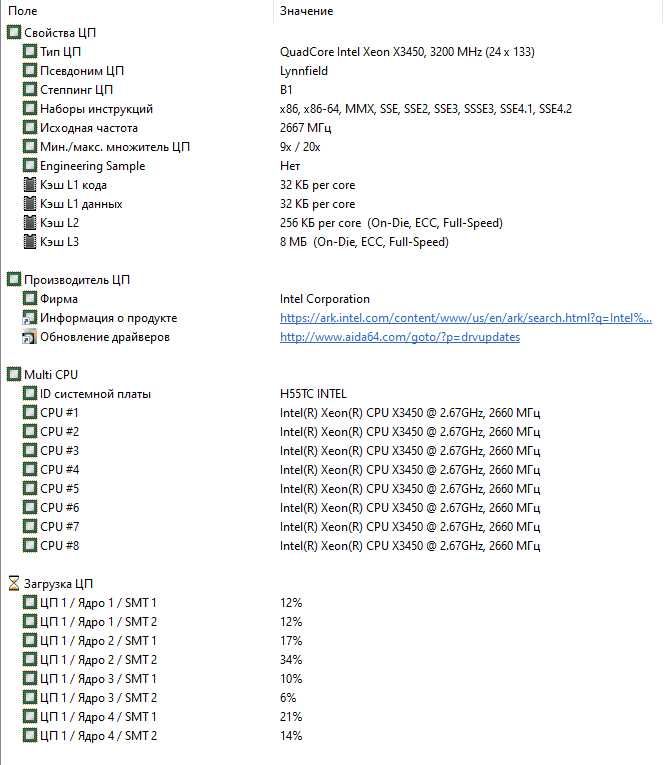Screen dimensions: 670x765
Task: Click the Нет value for Engineering Sample
Action: tap(290, 166)
